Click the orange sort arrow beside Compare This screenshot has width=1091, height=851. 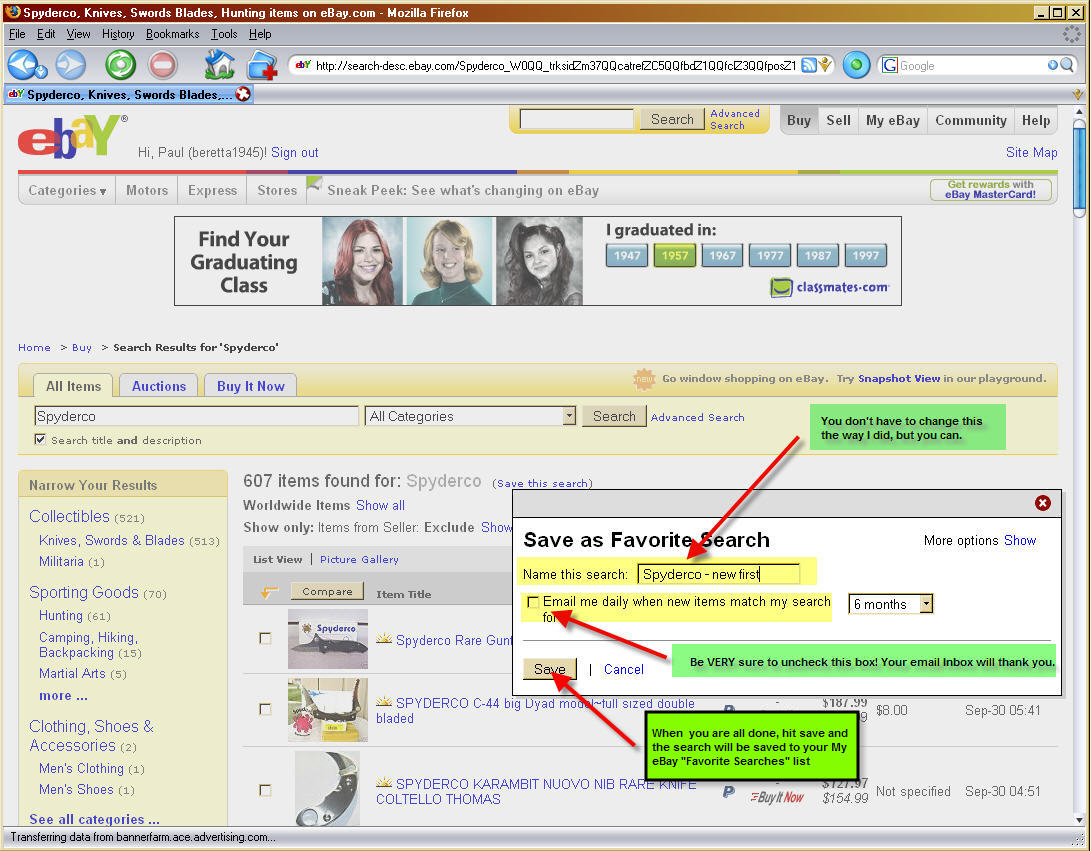click(x=269, y=592)
